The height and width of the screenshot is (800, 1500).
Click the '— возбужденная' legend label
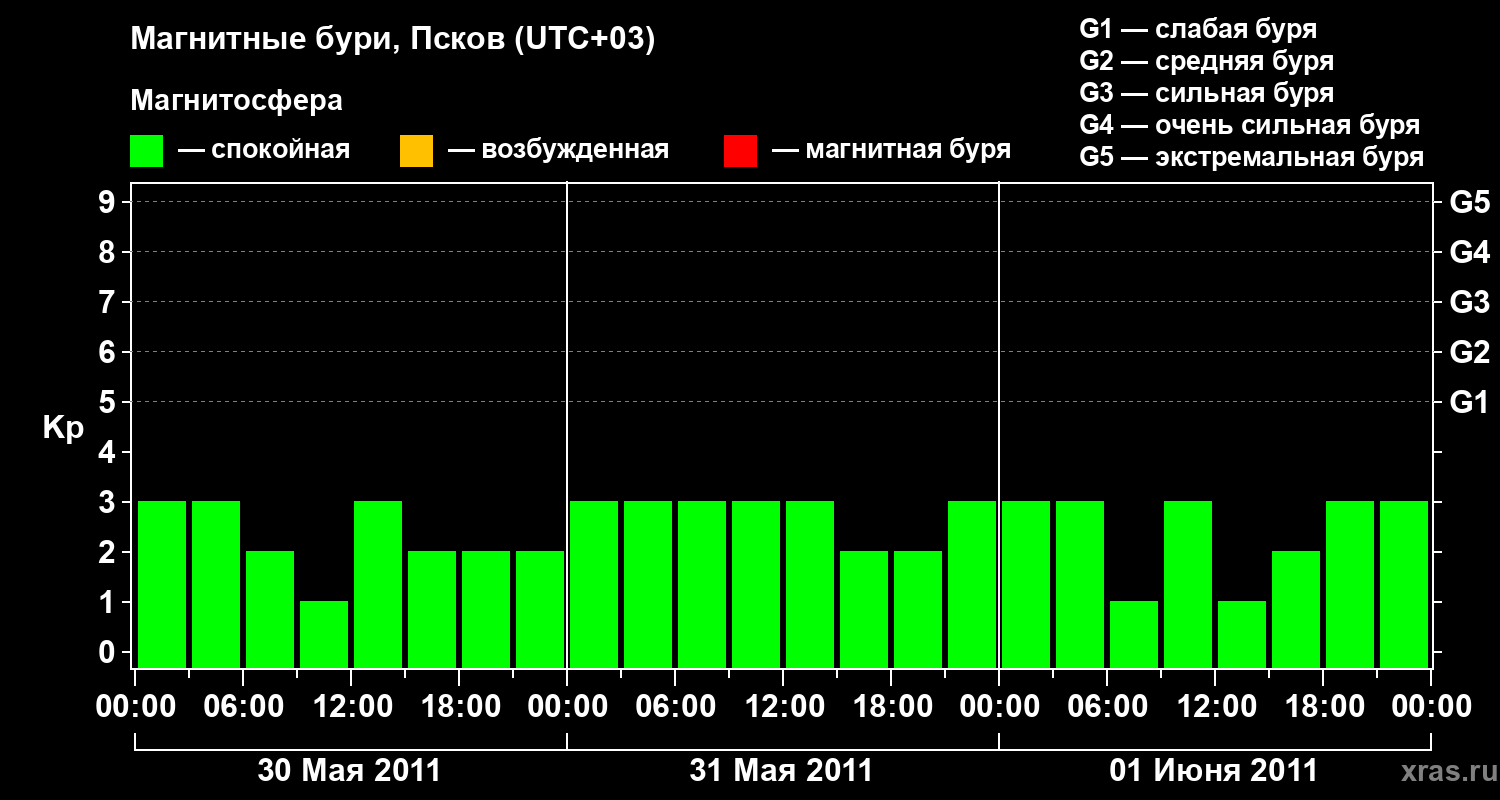[x=558, y=150]
